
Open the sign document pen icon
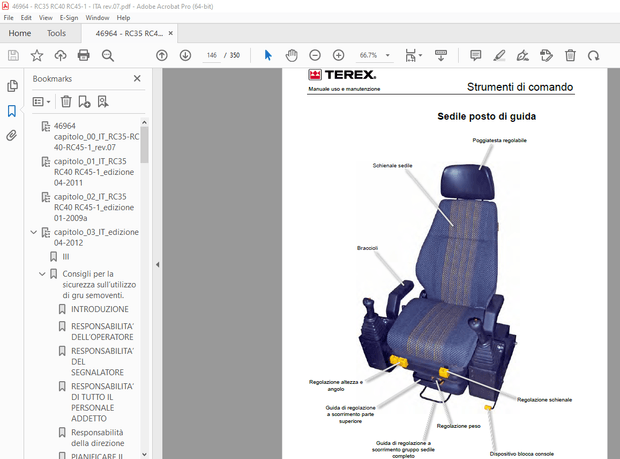[522, 55]
